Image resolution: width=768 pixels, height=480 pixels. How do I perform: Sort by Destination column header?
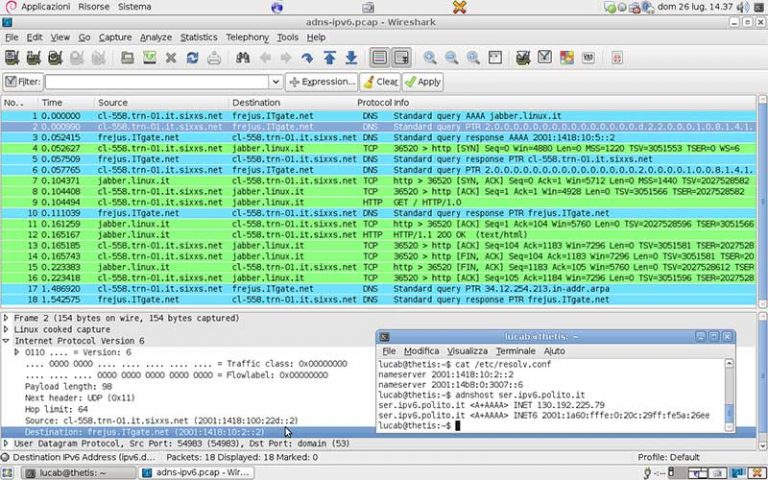[x=292, y=103]
